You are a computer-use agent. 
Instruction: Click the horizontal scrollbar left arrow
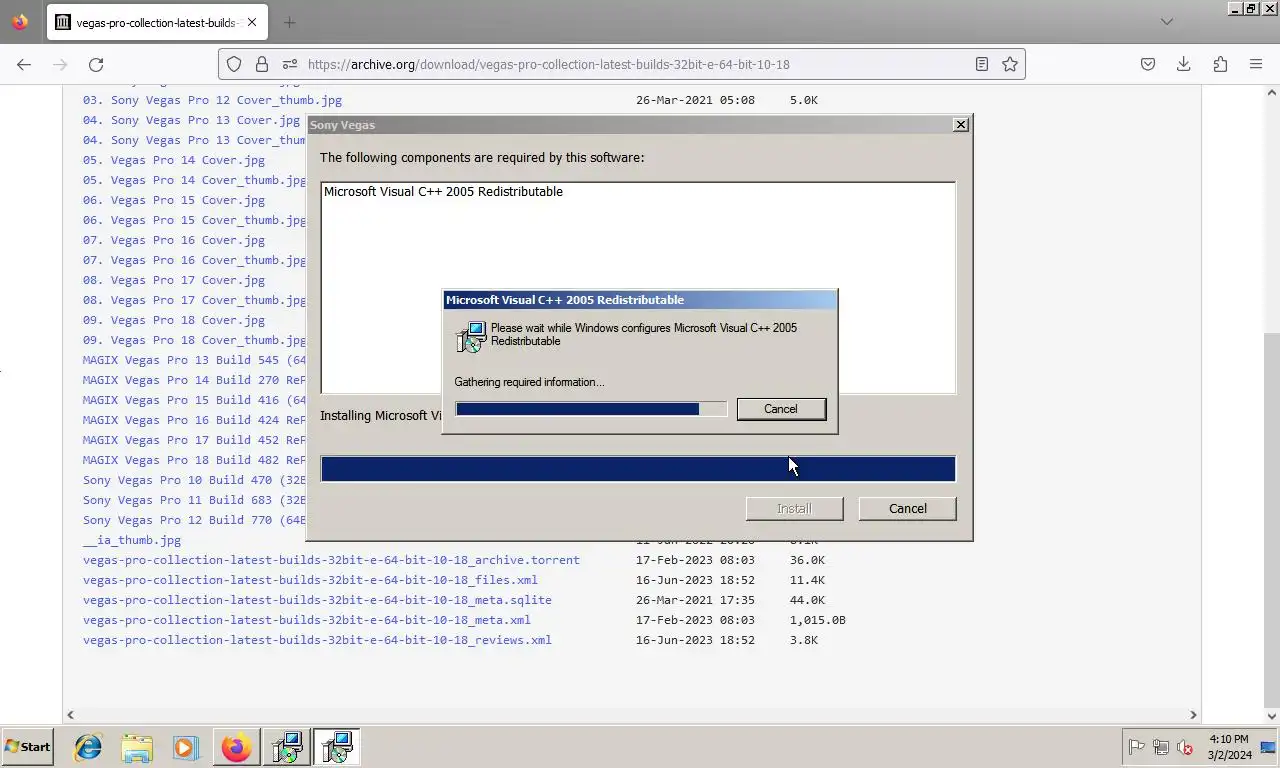coord(70,715)
